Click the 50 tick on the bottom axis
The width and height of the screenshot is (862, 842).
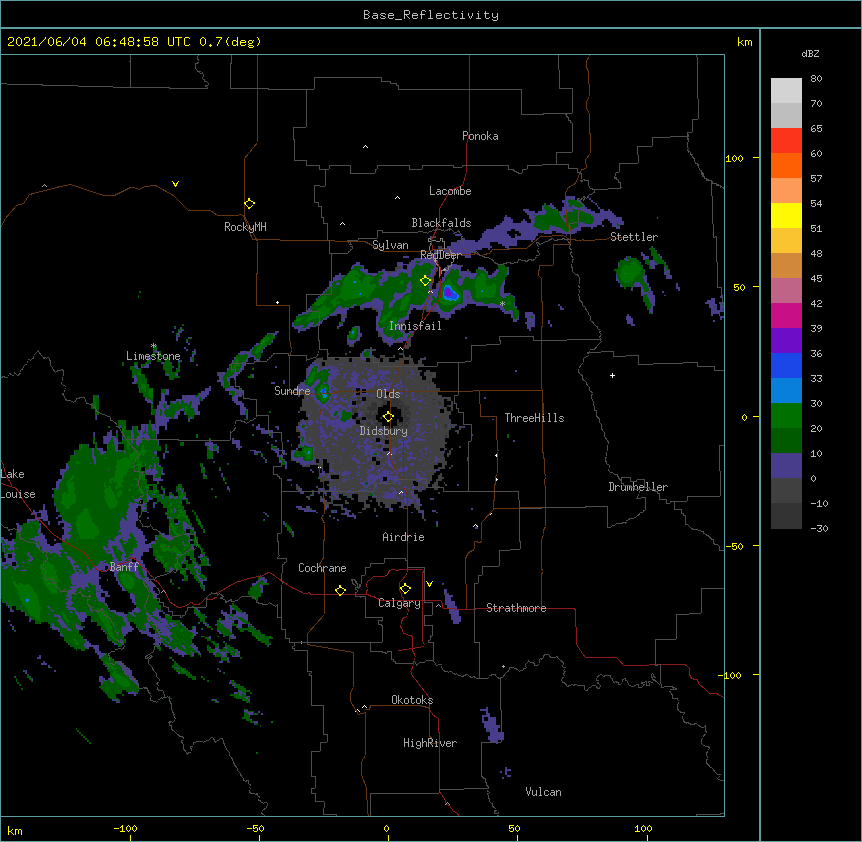tap(514, 828)
